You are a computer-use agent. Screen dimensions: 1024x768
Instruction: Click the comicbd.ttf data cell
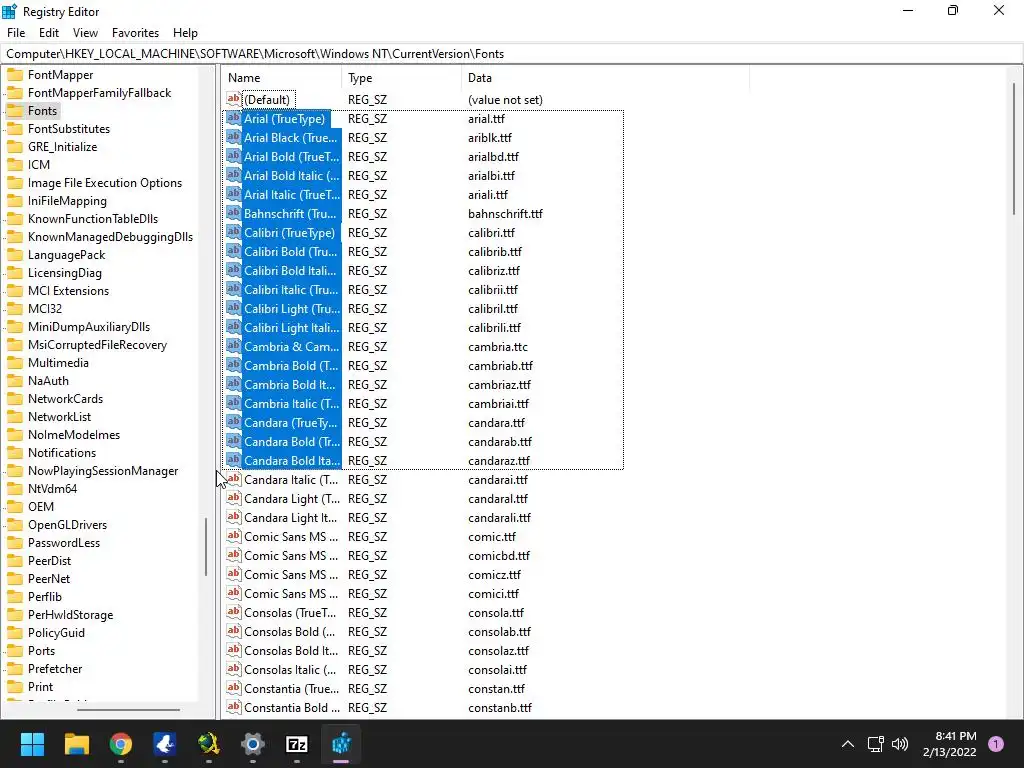point(499,556)
